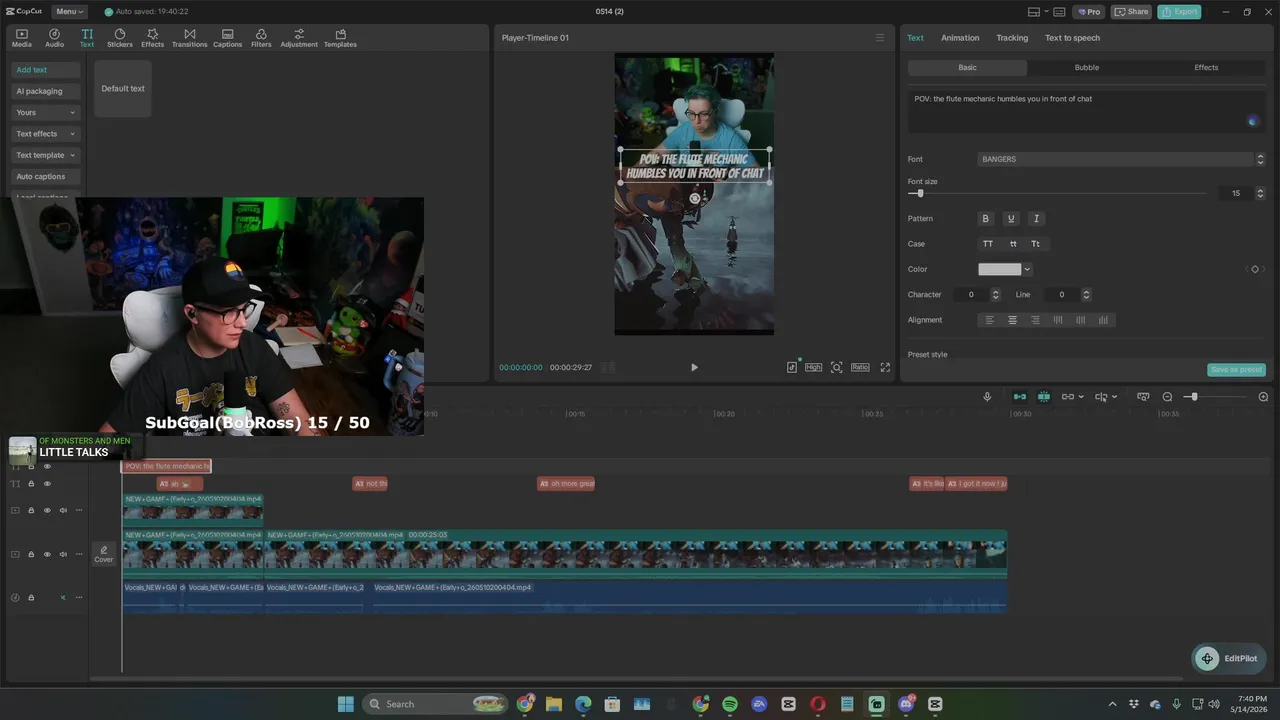Switch to the Animation tab
Image resolution: width=1280 pixels, height=720 pixels.
(960, 38)
